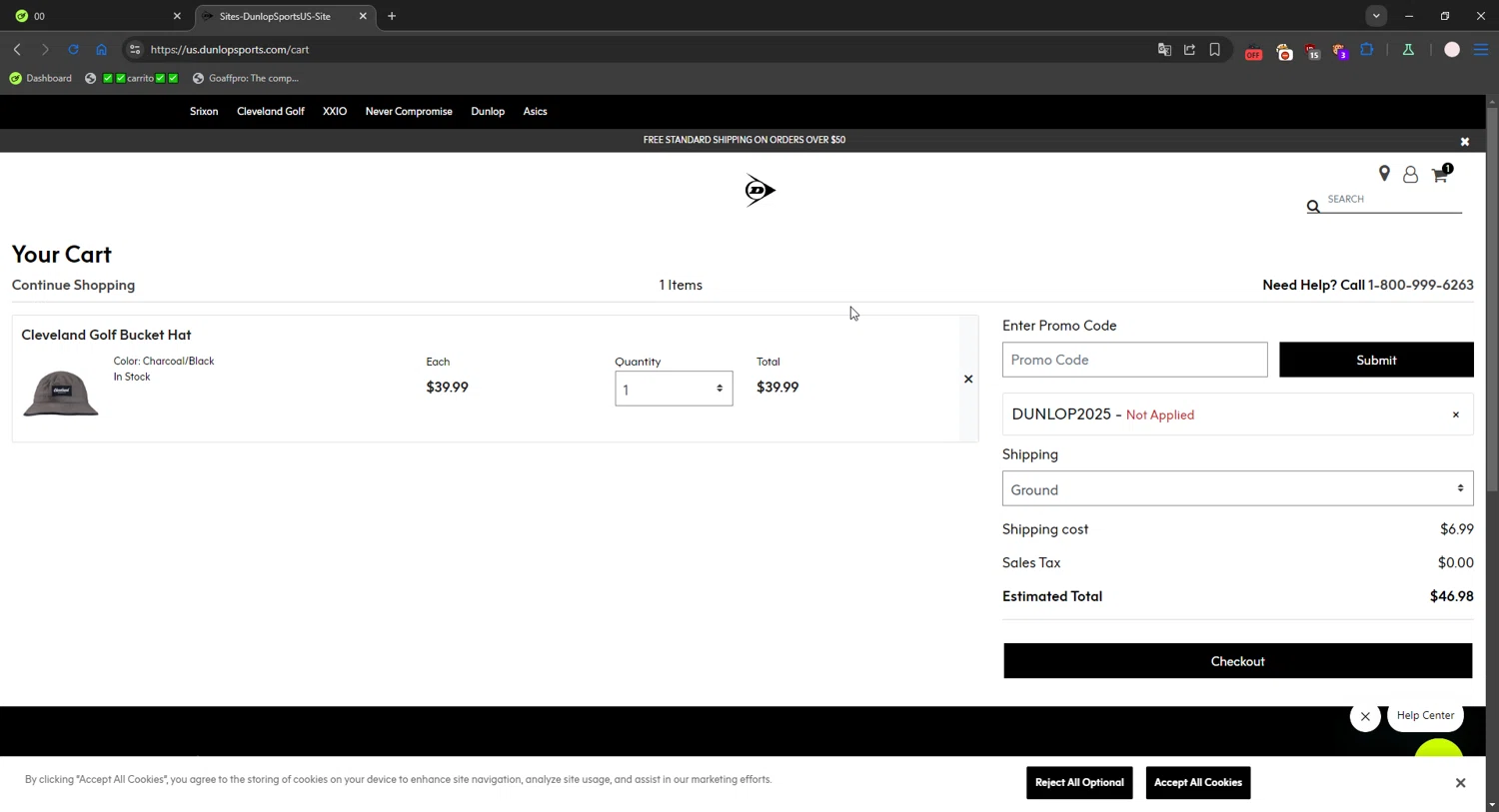
Task: Click the Sales Tax value $0.00
Action: pos(1455,562)
